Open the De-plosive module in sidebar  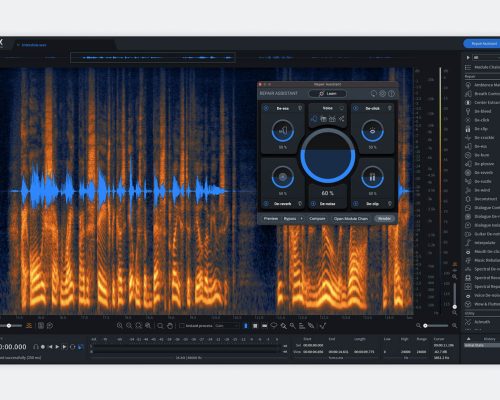point(482,164)
